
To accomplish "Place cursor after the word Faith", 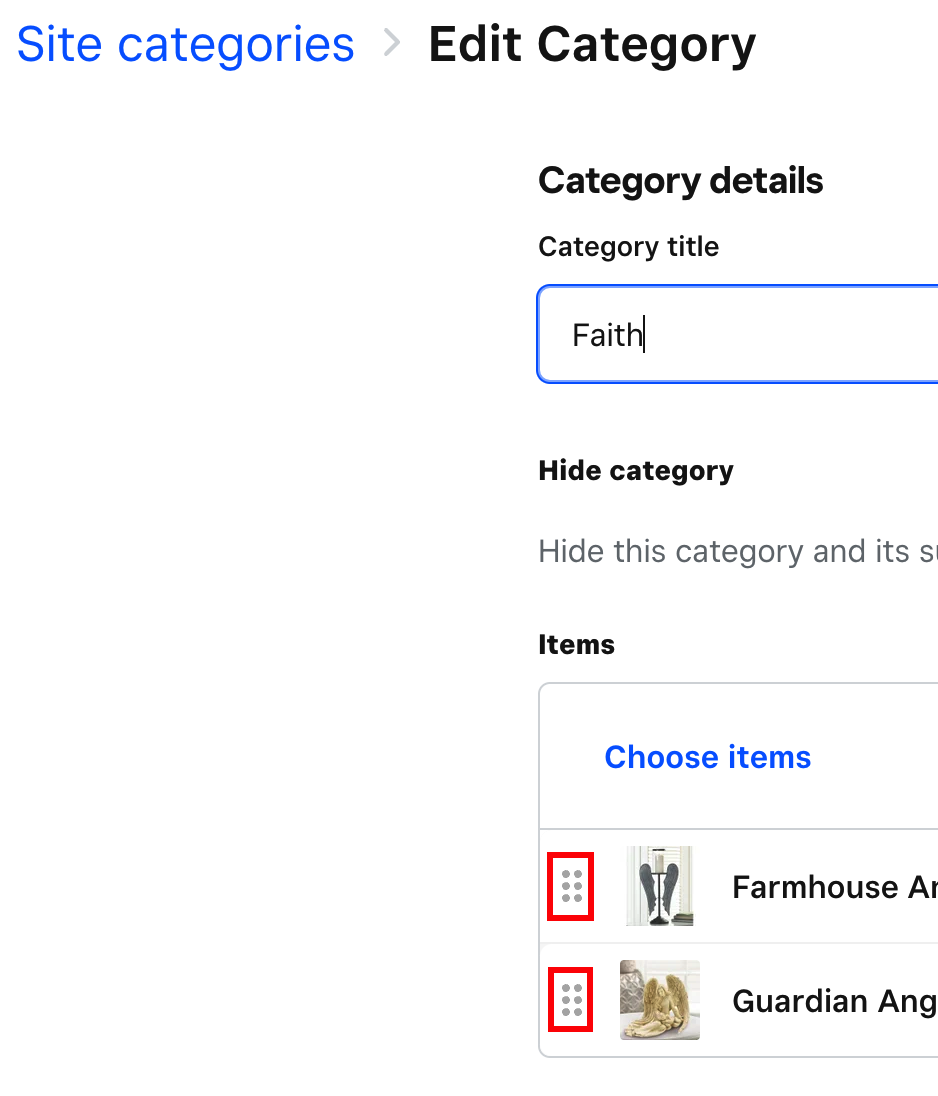I will pos(646,334).
